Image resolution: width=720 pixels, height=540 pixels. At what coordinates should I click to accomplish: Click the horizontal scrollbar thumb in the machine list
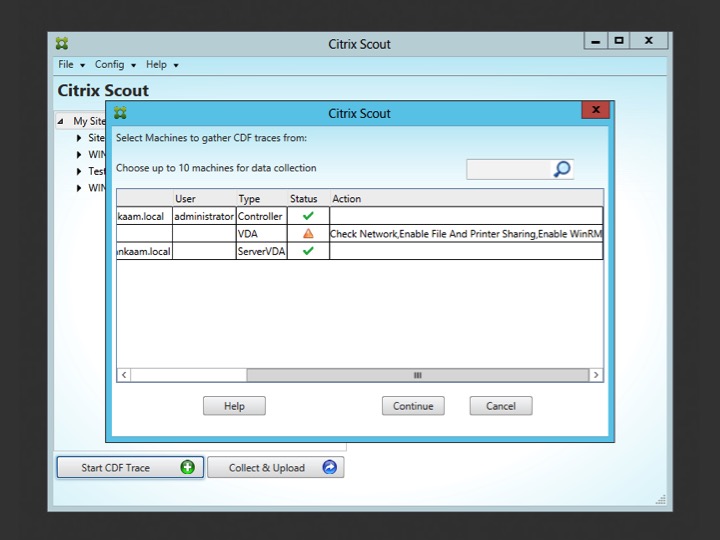417,375
